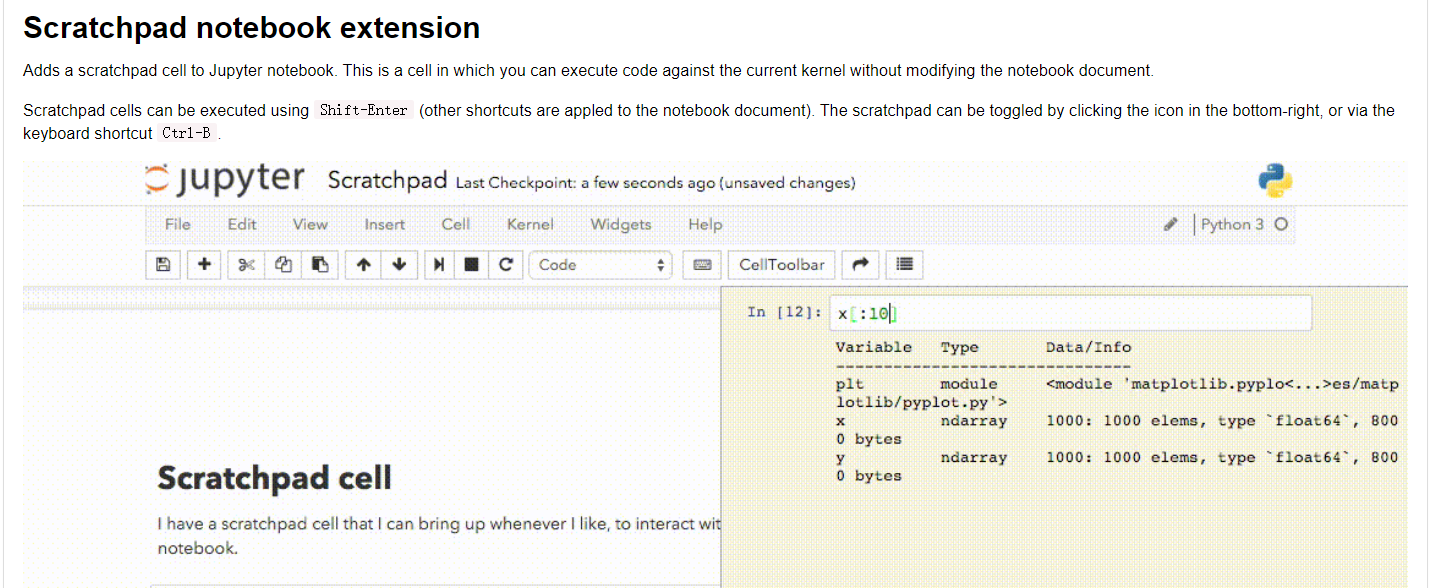
Task: Insert a cell with the plus icon
Action: click(205, 265)
